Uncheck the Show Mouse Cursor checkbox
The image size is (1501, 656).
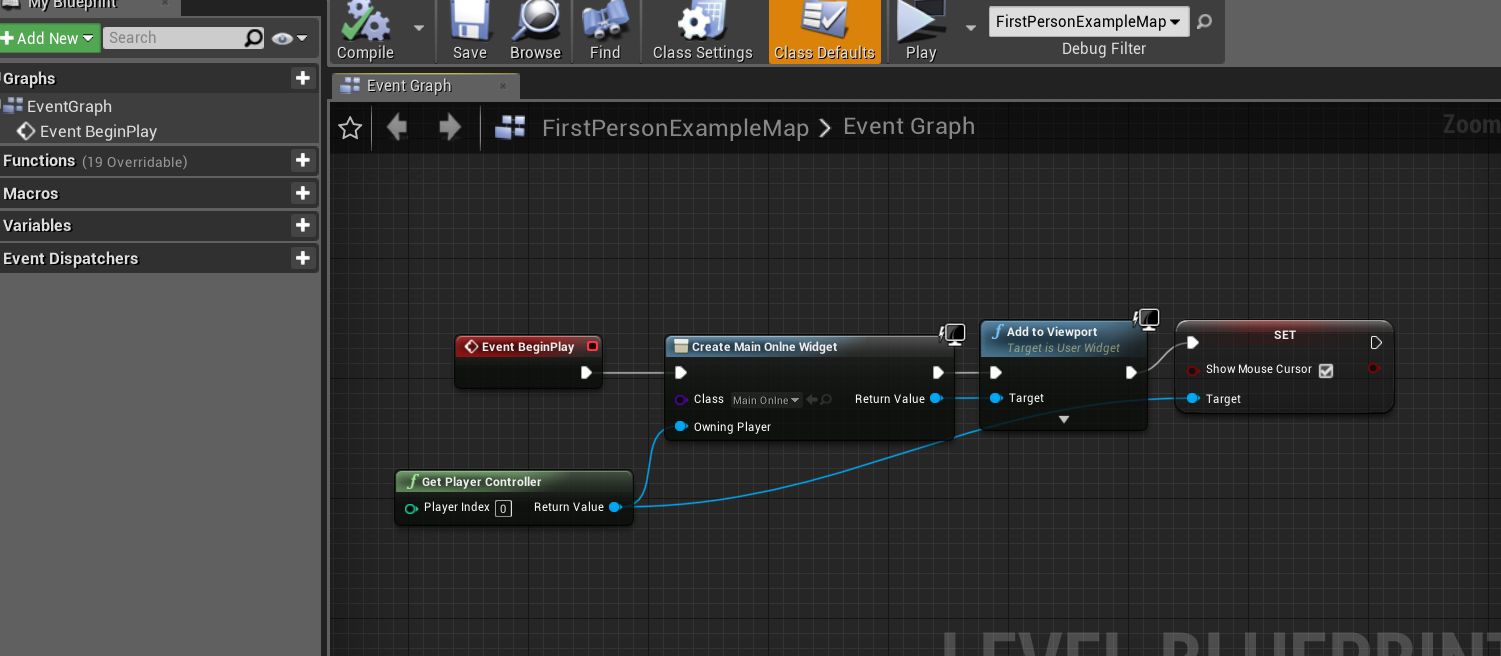click(1326, 369)
